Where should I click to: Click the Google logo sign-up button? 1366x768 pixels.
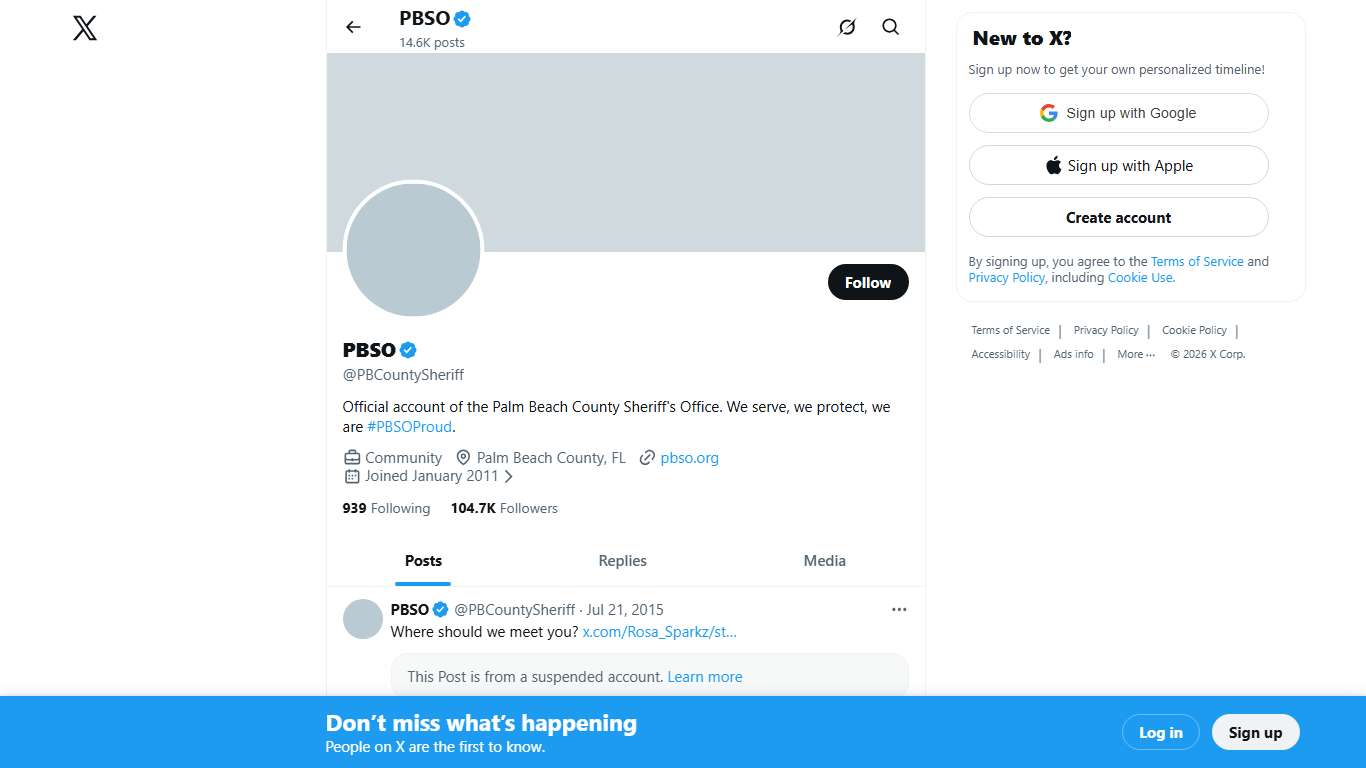1118,113
